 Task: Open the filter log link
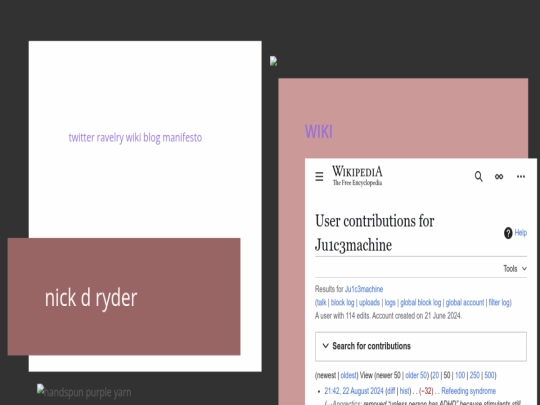point(499,302)
